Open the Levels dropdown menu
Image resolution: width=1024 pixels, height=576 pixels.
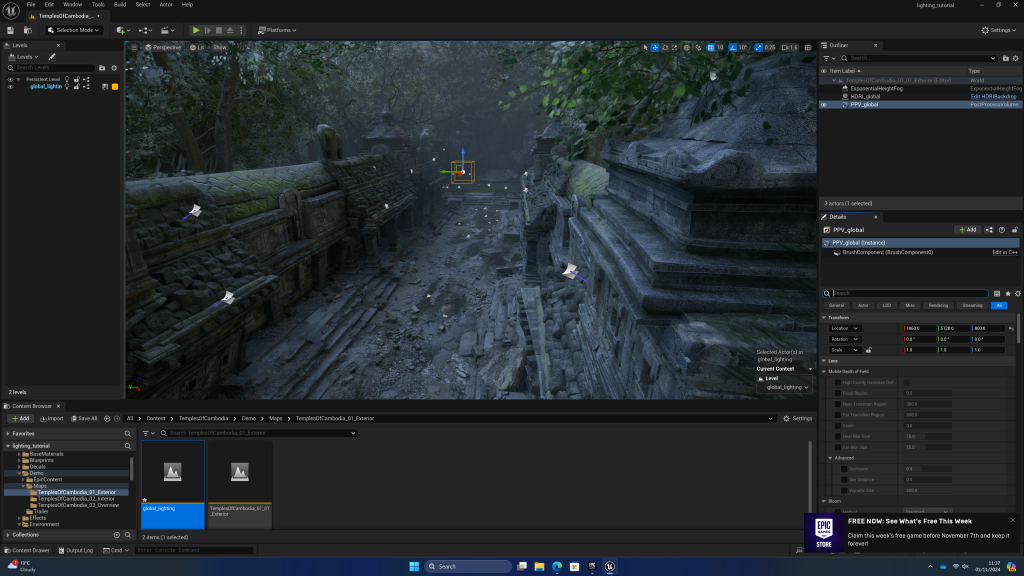23,57
